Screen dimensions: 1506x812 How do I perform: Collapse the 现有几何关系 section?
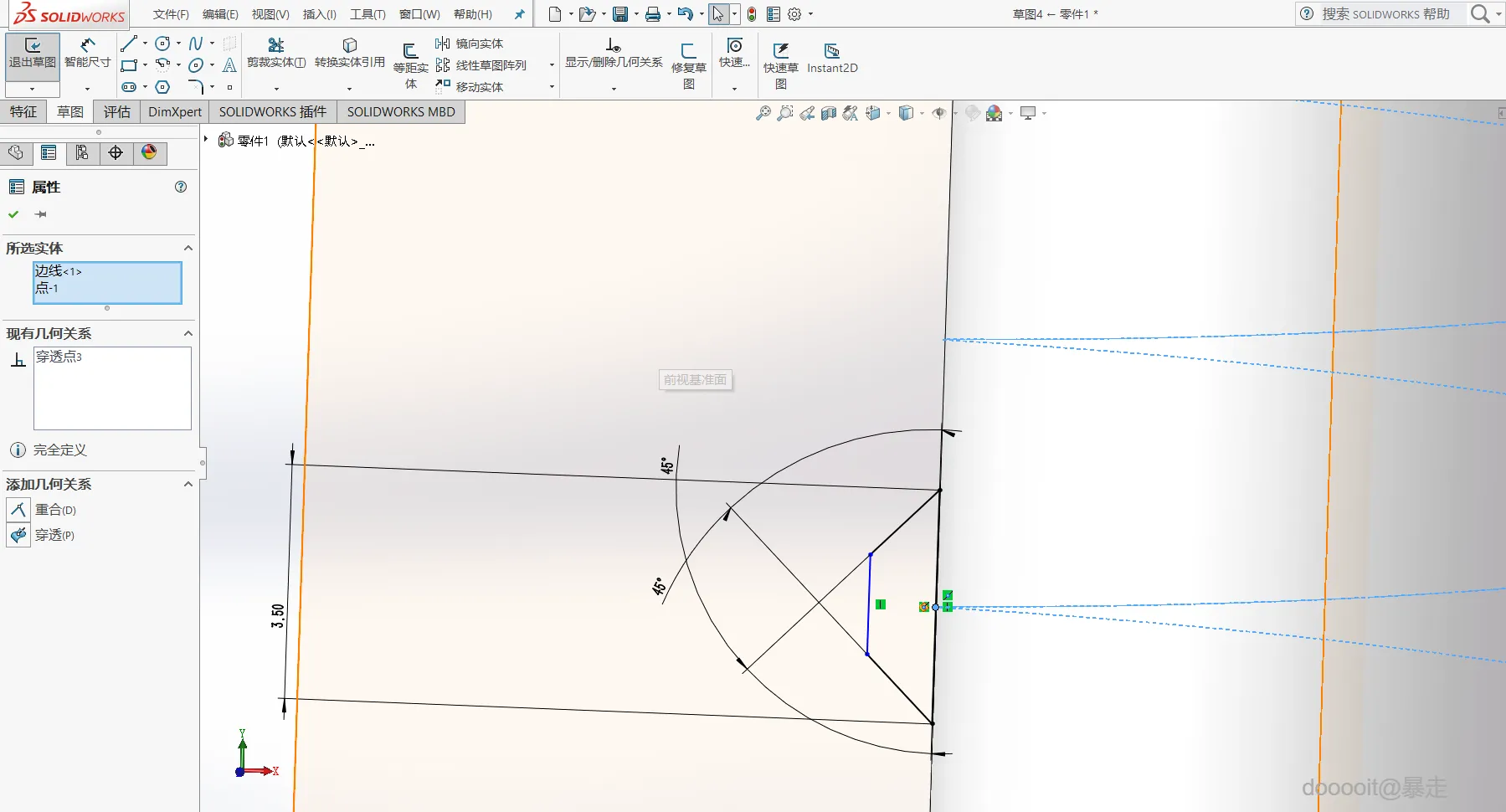pyautogui.click(x=188, y=334)
